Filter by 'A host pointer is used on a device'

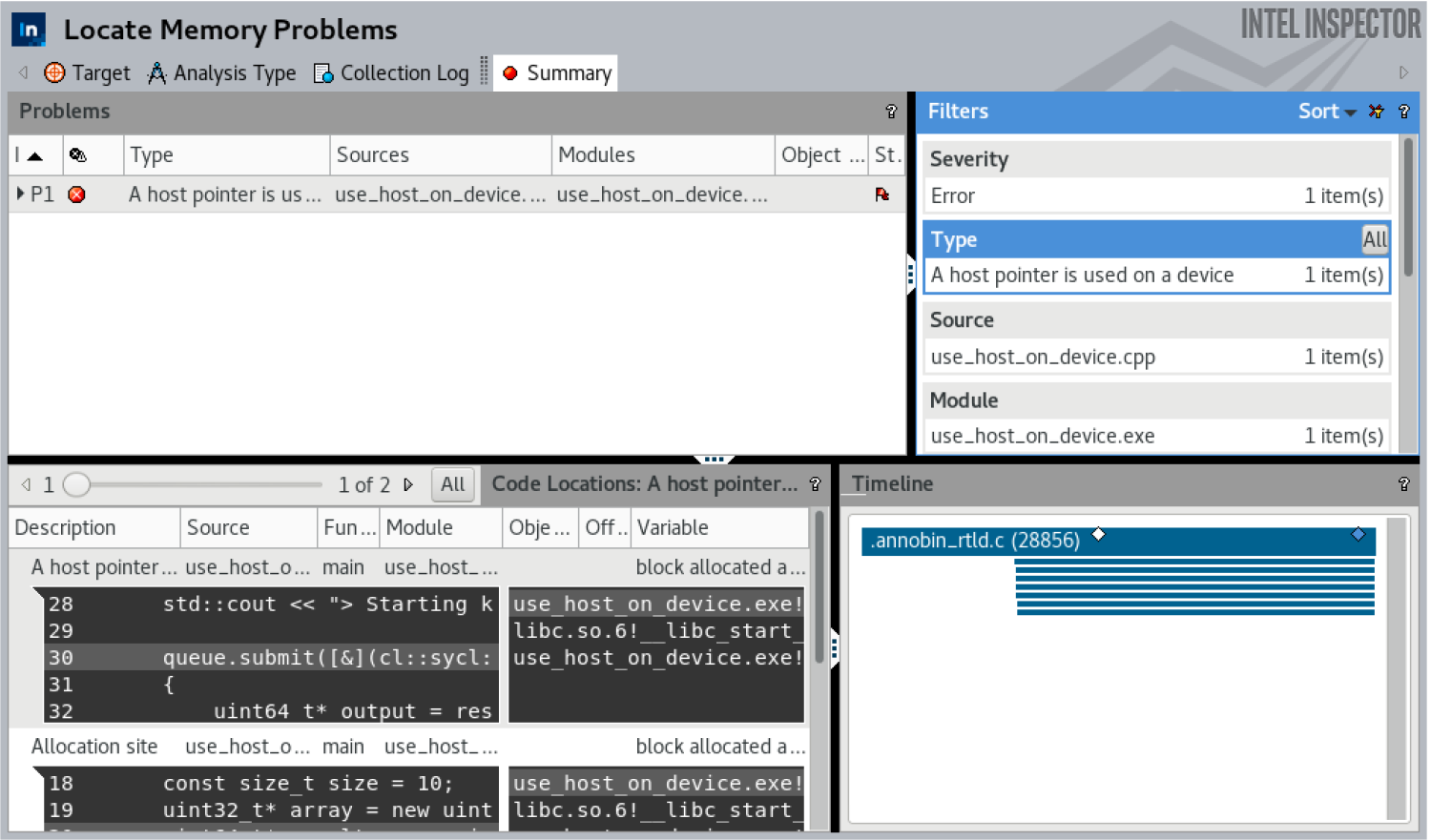click(1156, 275)
